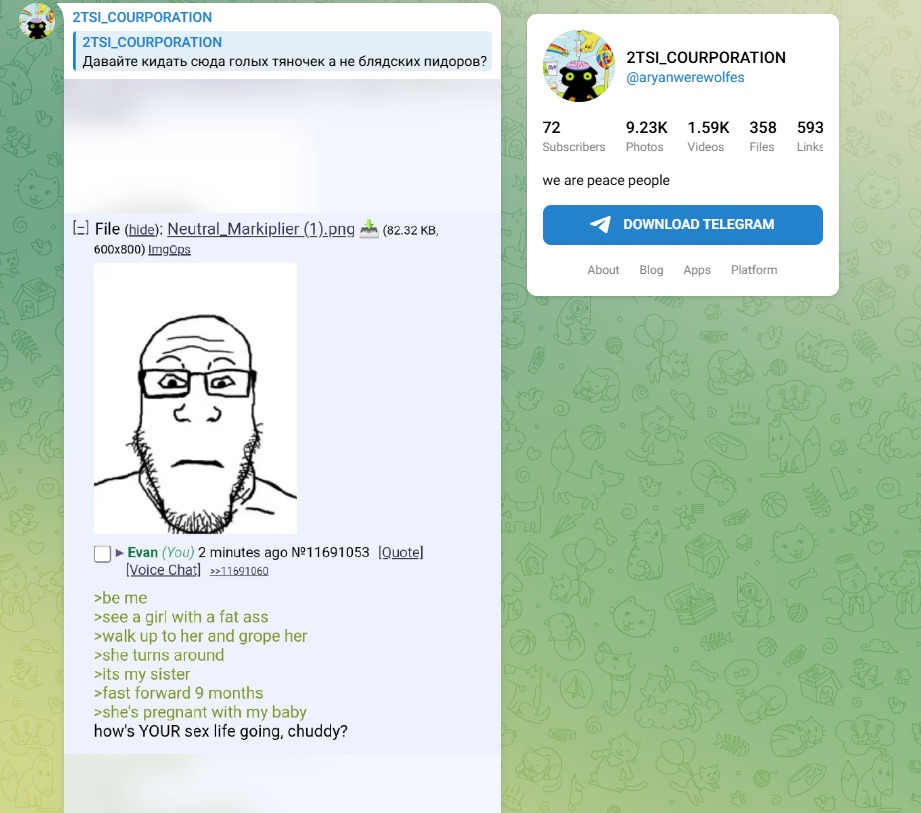The height and width of the screenshot is (813, 921).
Task: Open the @aryanwerewolfes username link
Action: tap(685, 78)
